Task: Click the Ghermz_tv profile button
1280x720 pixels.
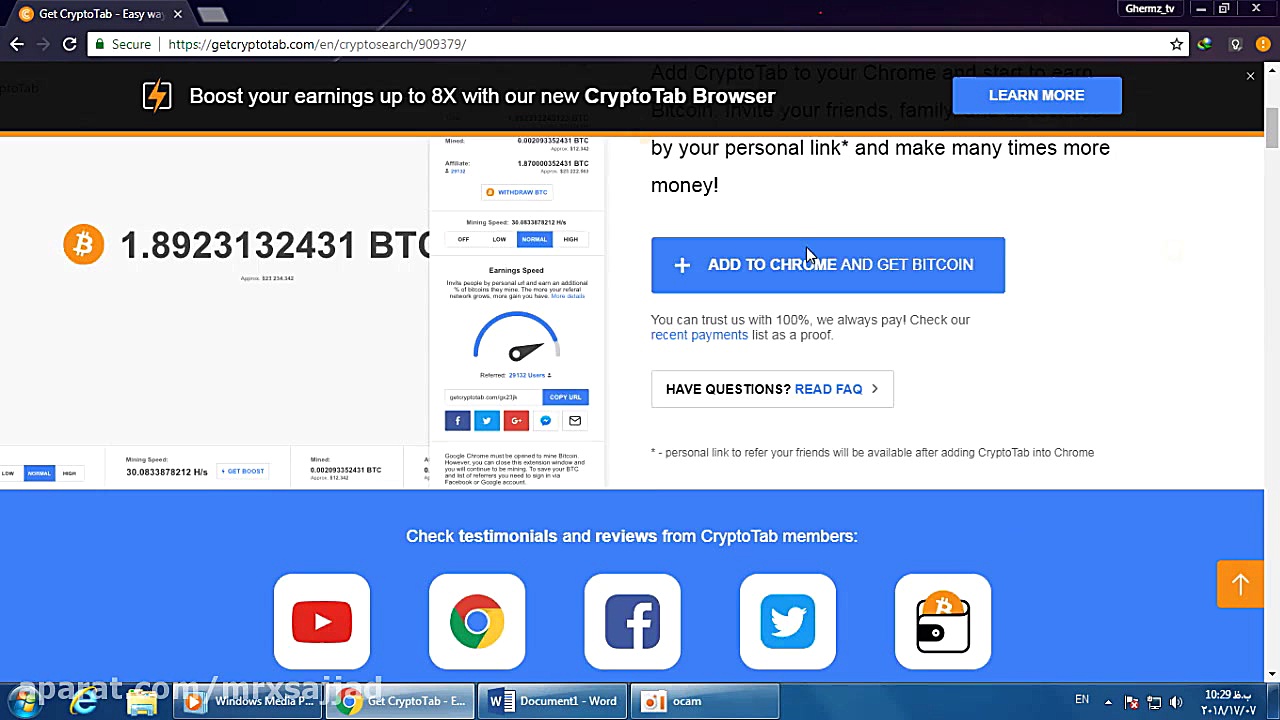Action: (1150, 9)
